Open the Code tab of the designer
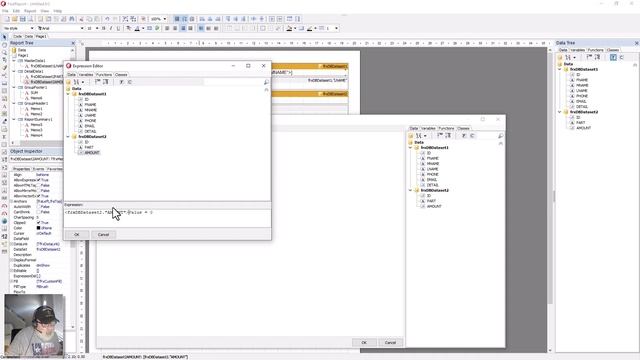The image size is (640, 360). tap(18, 36)
